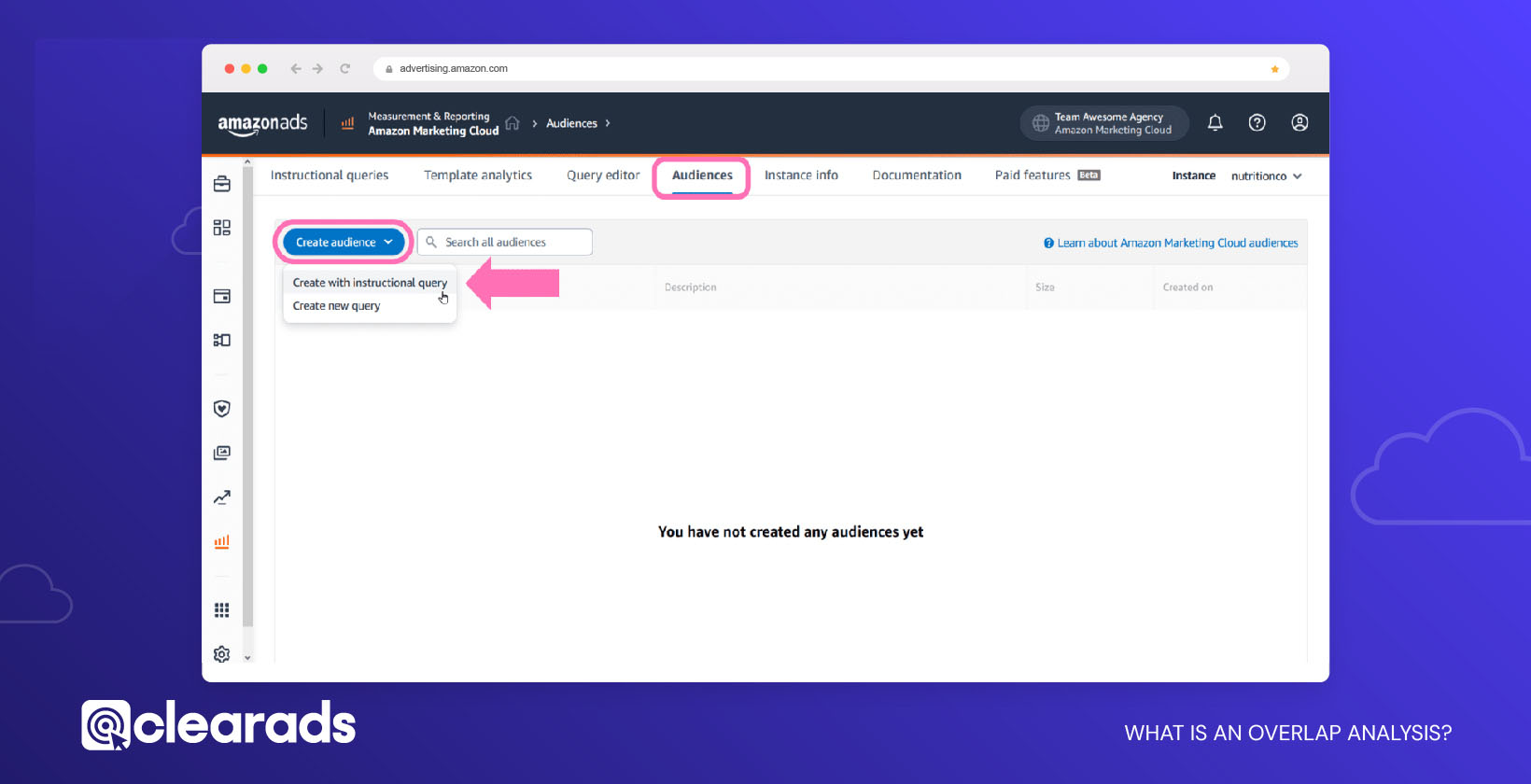Image resolution: width=1531 pixels, height=784 pixels.
Task: Open the help question mark icon
Action: coord(1257,122)
